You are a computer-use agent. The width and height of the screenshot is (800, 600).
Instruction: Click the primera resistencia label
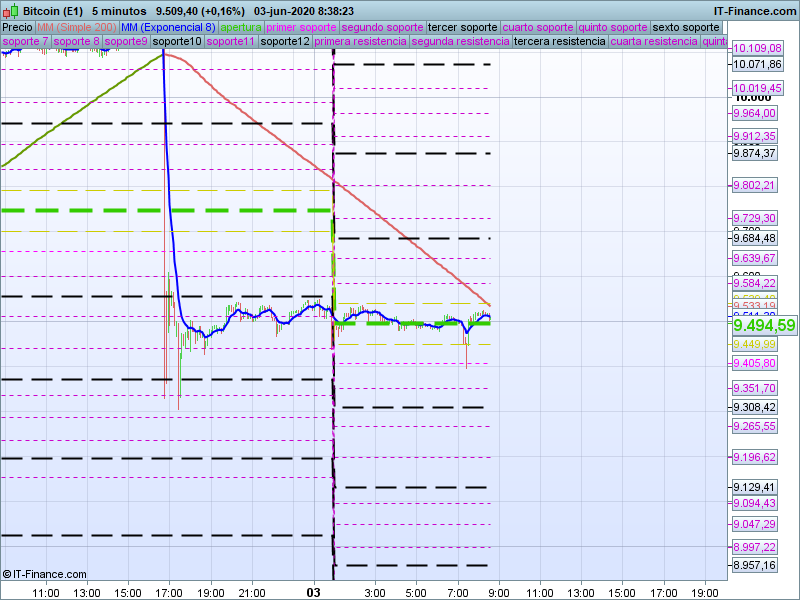[360, 42]
